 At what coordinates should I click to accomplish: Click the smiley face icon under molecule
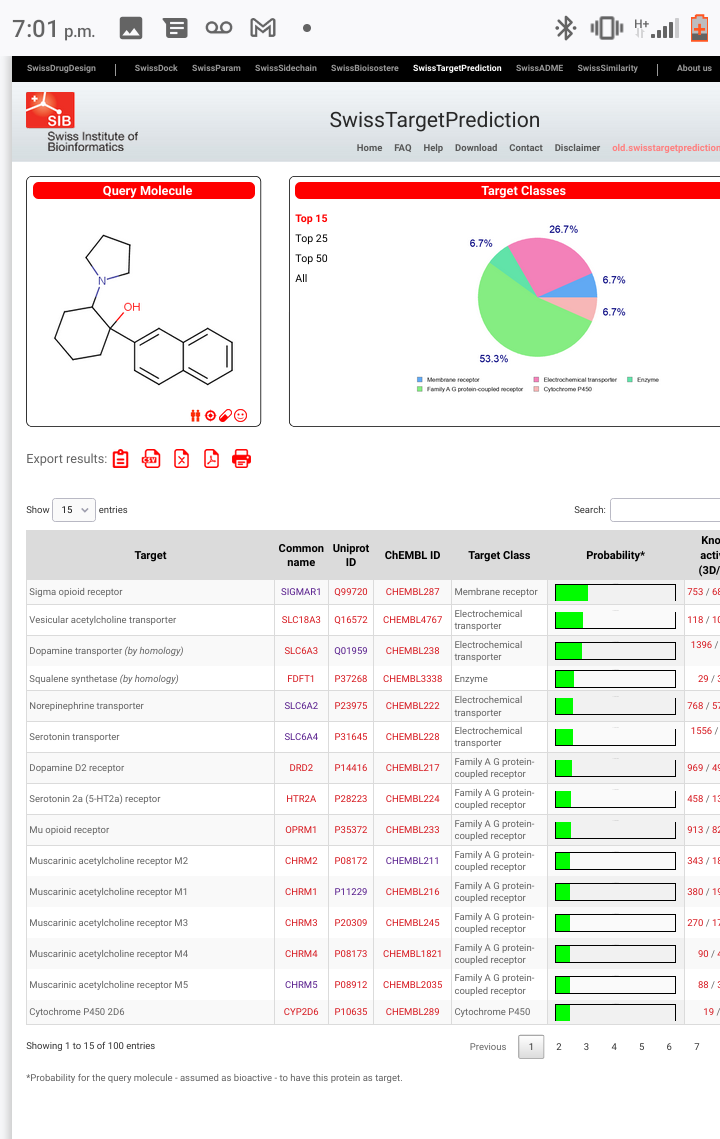click(240, 416)
